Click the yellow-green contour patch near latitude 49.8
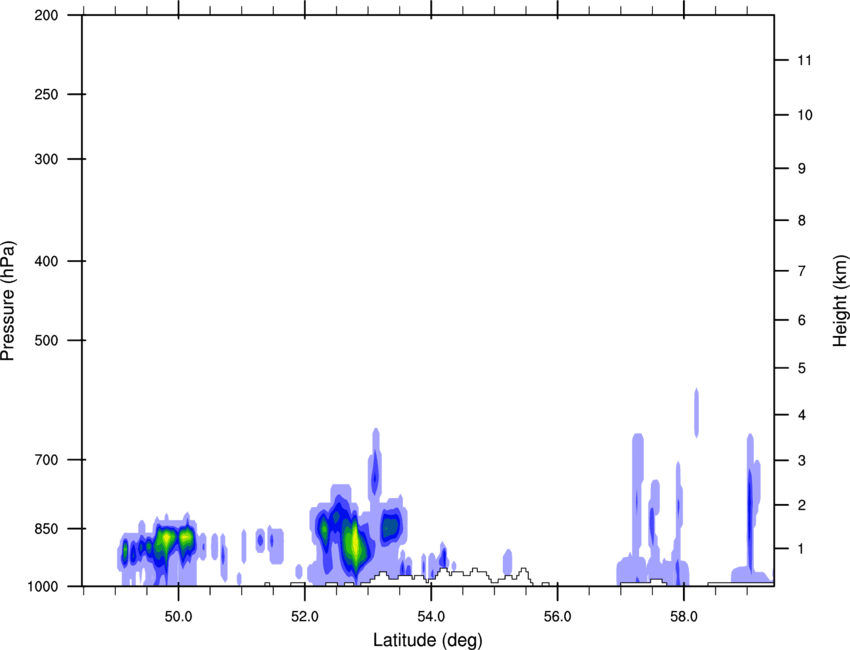 (166, 538)
